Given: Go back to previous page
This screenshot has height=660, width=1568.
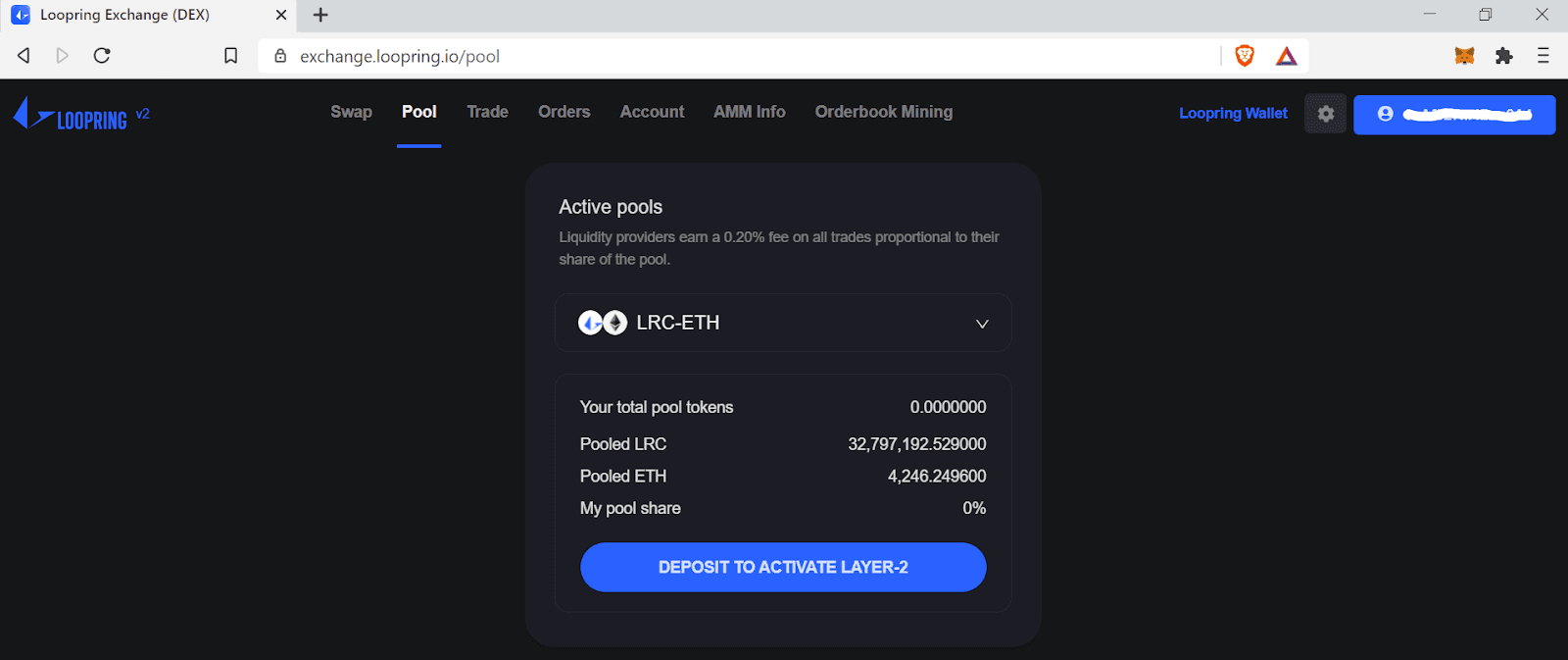Looking at the screenshot, I should pos(24,56).
